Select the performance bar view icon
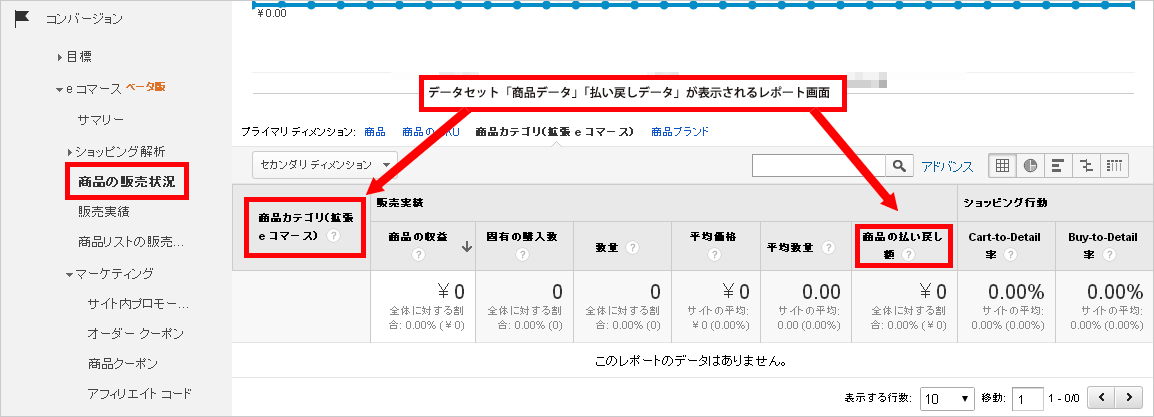This screenshot has width=1154, height=417. pyautogui.click(x=1058, y=166)
